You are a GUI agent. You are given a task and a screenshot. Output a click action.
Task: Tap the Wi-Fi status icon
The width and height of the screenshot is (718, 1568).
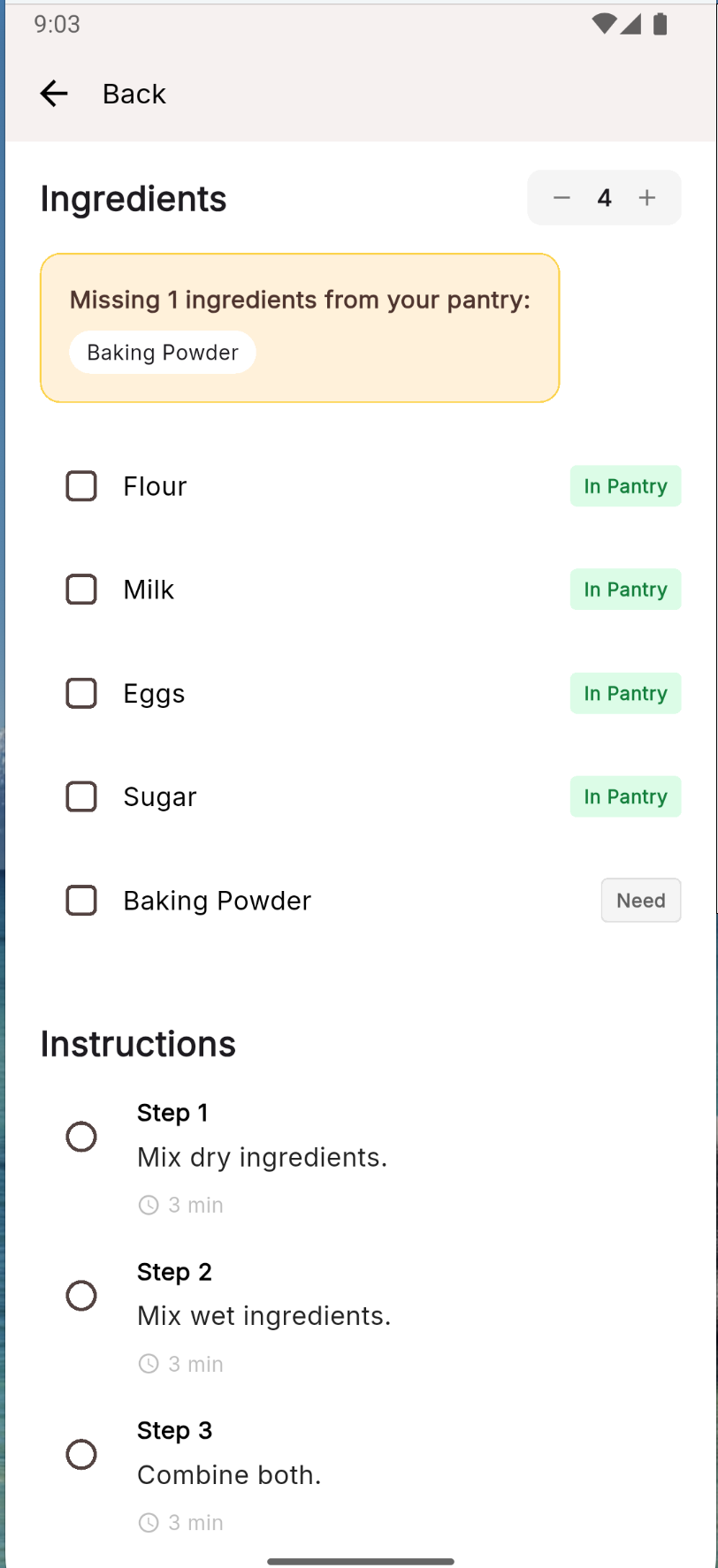point(604,24)
